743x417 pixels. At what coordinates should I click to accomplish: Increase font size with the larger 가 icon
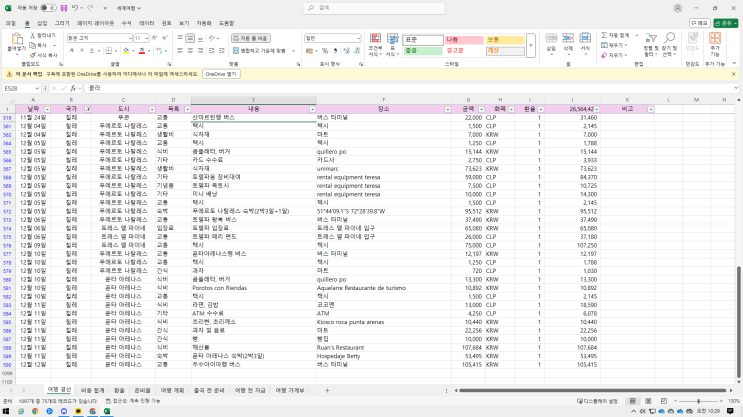(154, 38)
